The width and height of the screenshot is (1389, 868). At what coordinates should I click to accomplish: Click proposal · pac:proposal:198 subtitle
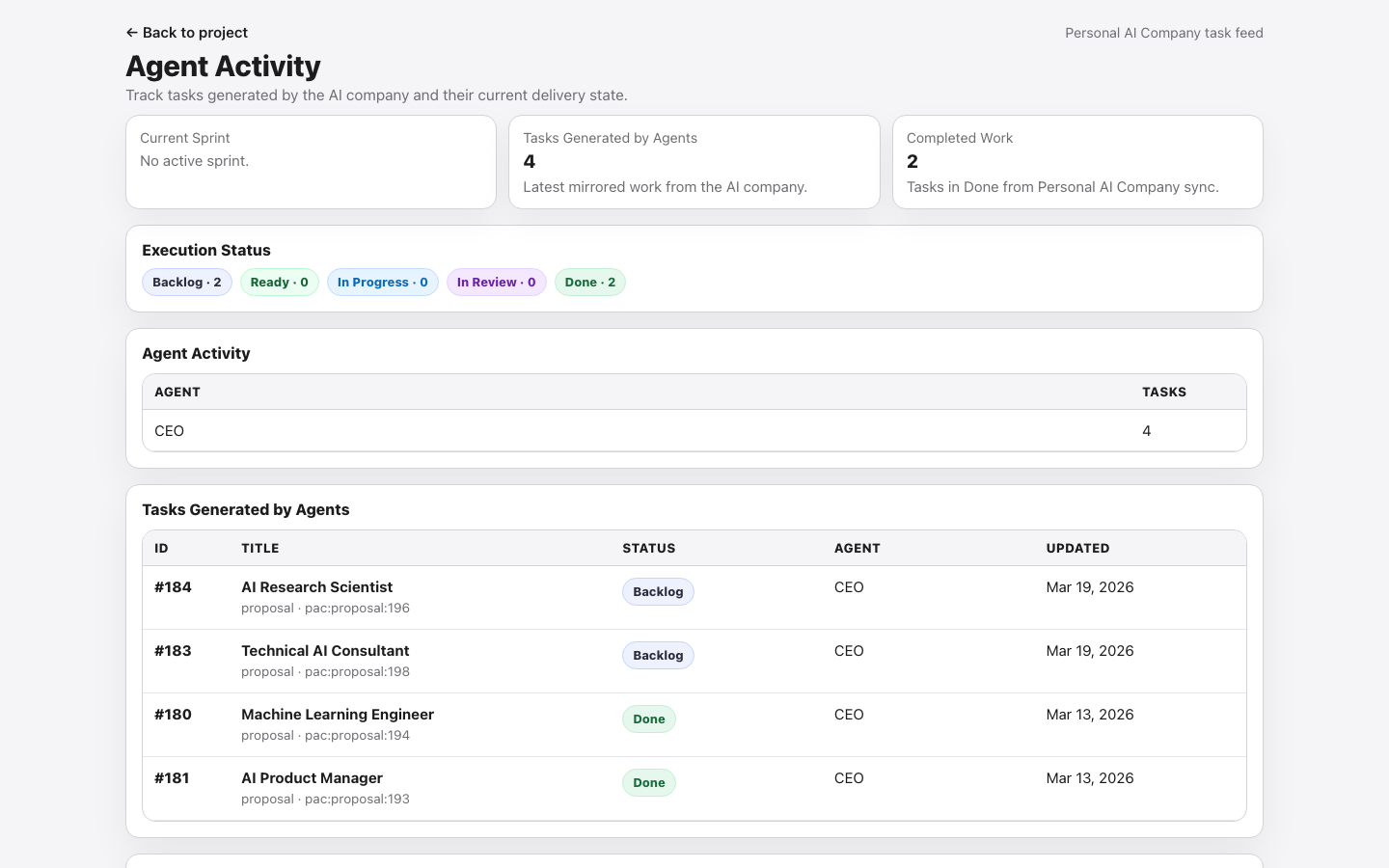tap(325, 672)
